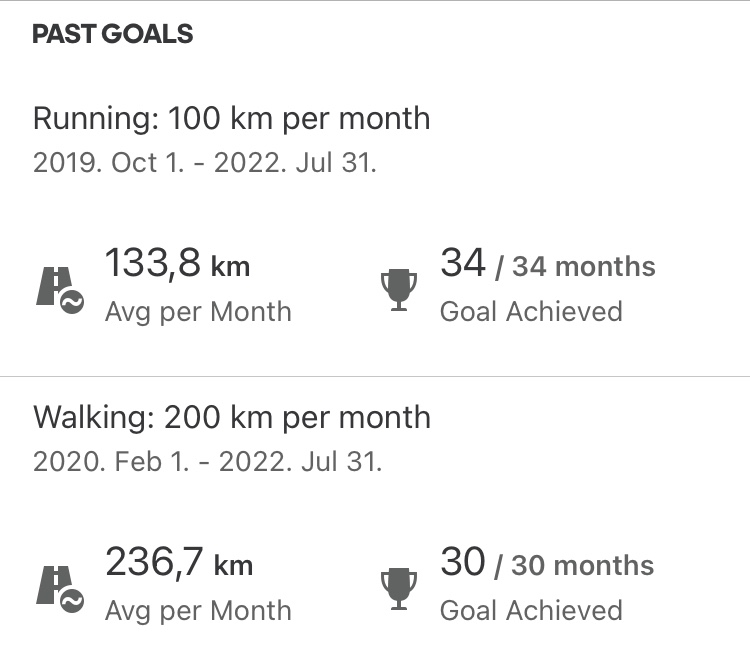Click the Goal Achieved label under Running
This screenshot has width=750, height=653.
[x=531, y=311]
